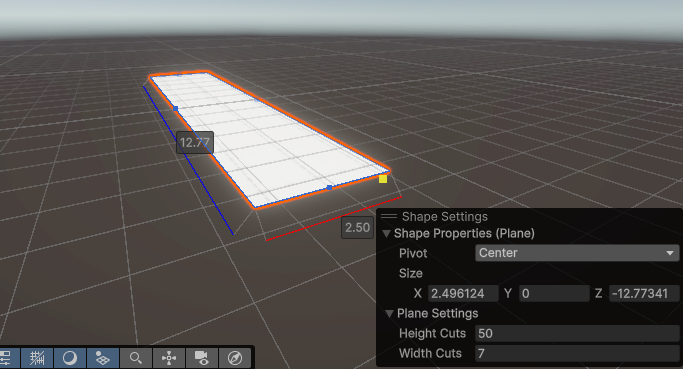Viewport: 683px width, 369px height.
Task: Open the search overlay magnifier
Action: [x=136, y=358]
